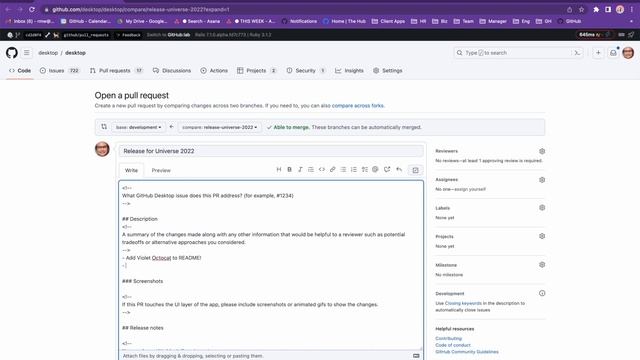Insert an unordered bullet list
The height and width of the screenshot is (360, 640).
pyautogui.click(x=343, y=169)
